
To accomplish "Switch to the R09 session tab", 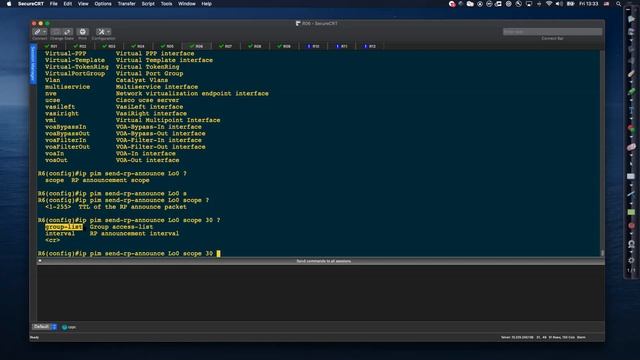I will (284, 46).
